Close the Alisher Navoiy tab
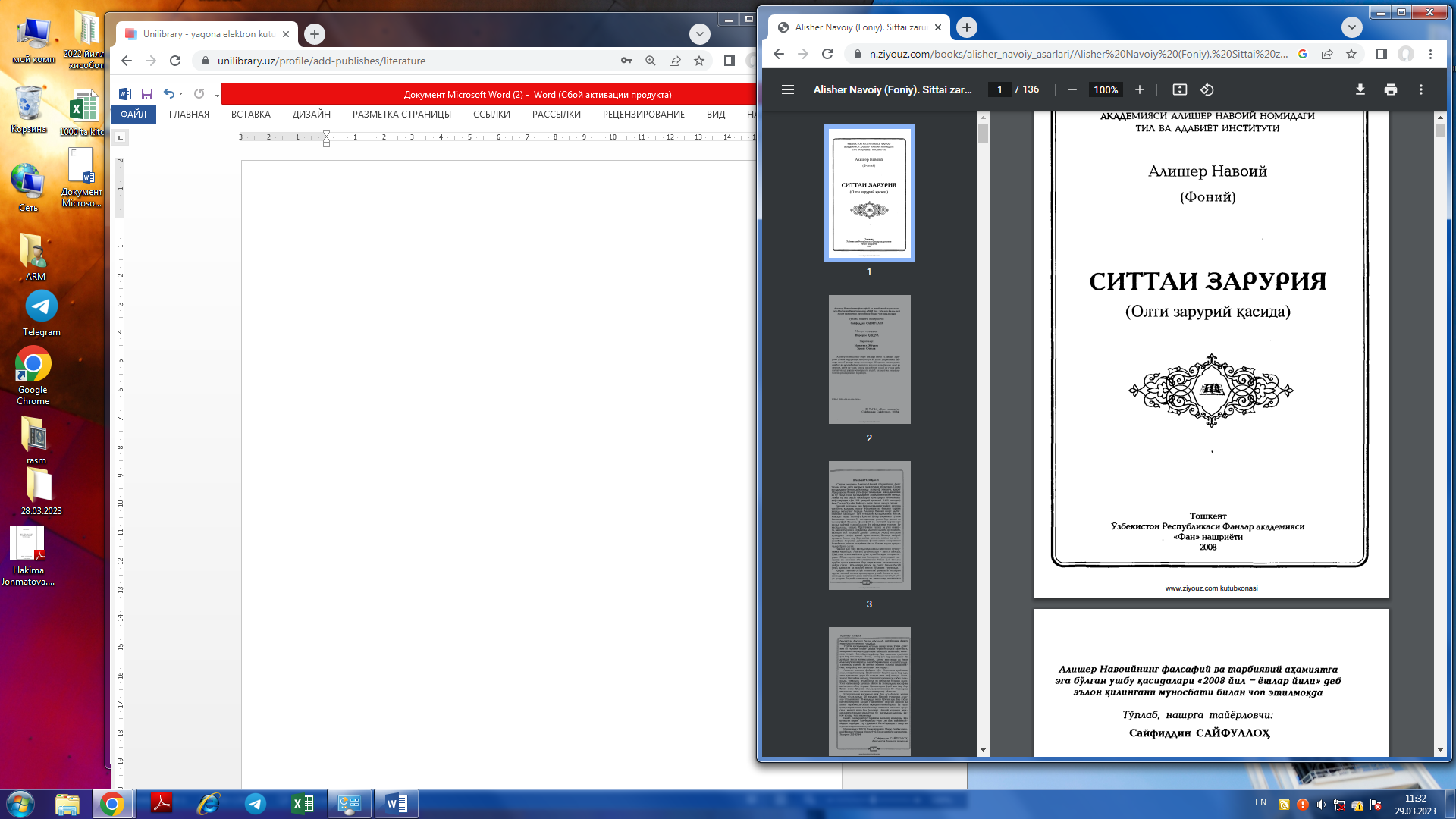Viewport: 1456px width, 819px height. click(937, 27)
